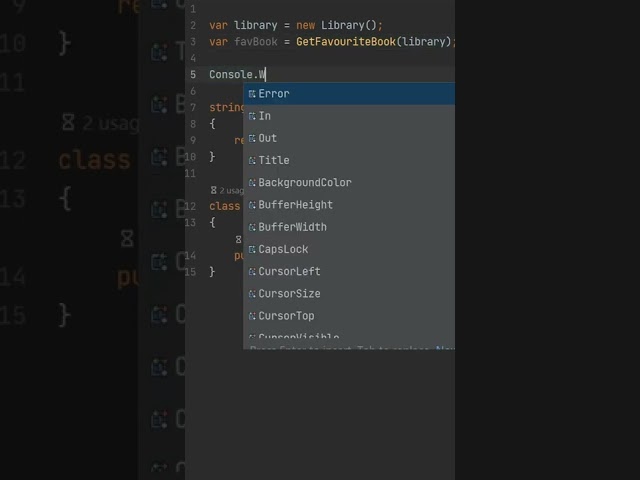Click the closing brace on line 15
This screenshot has height=480, width=640.
212,272
